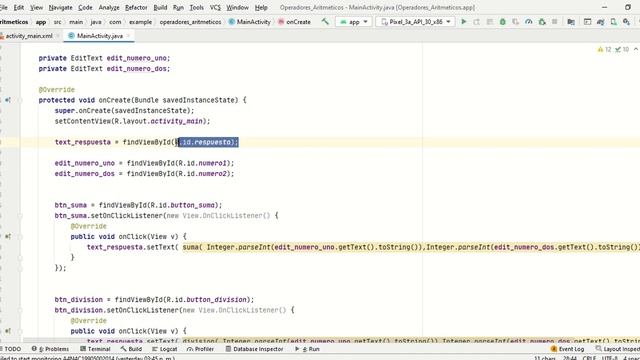Click the MainActivity breadcrumb
The height and width of the screenshot is (360, 640).
pos(249,22)
